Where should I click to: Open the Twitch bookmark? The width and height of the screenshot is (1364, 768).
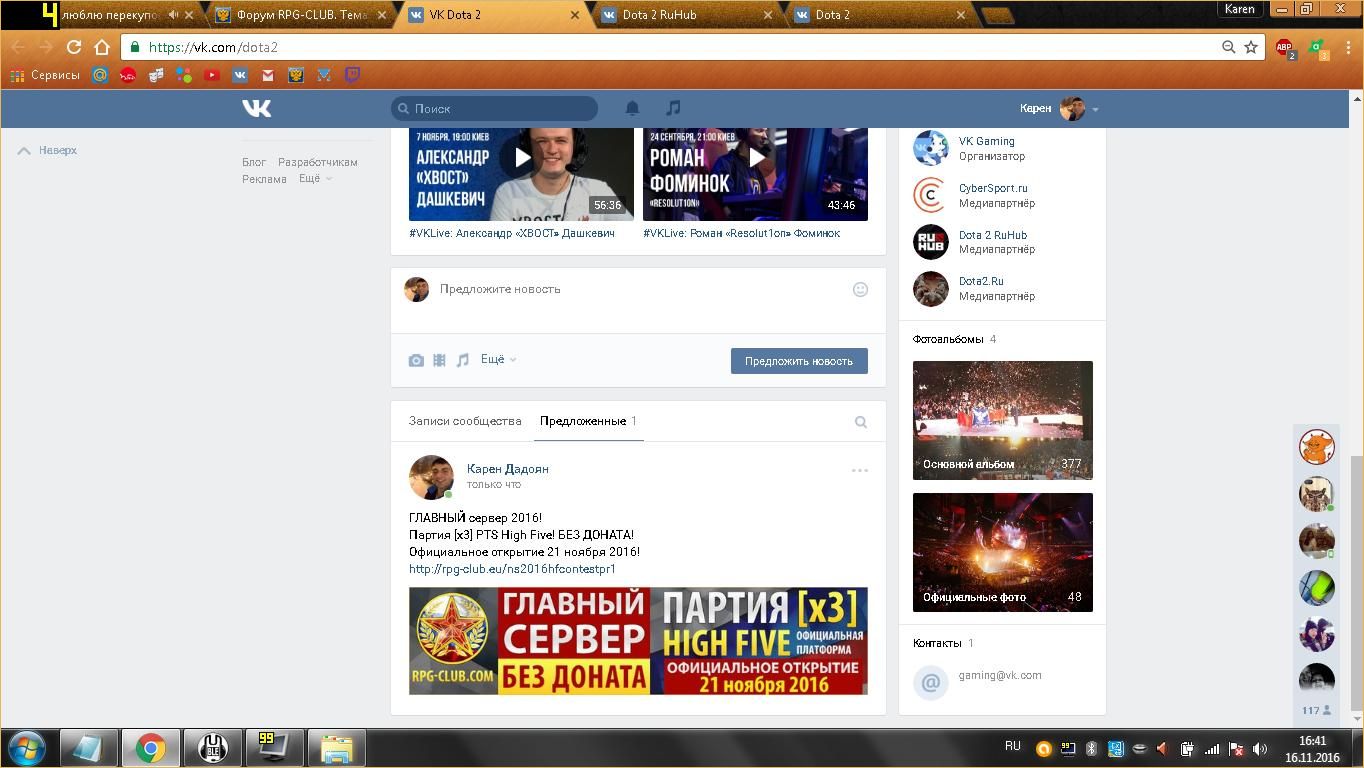click(352, 75)
